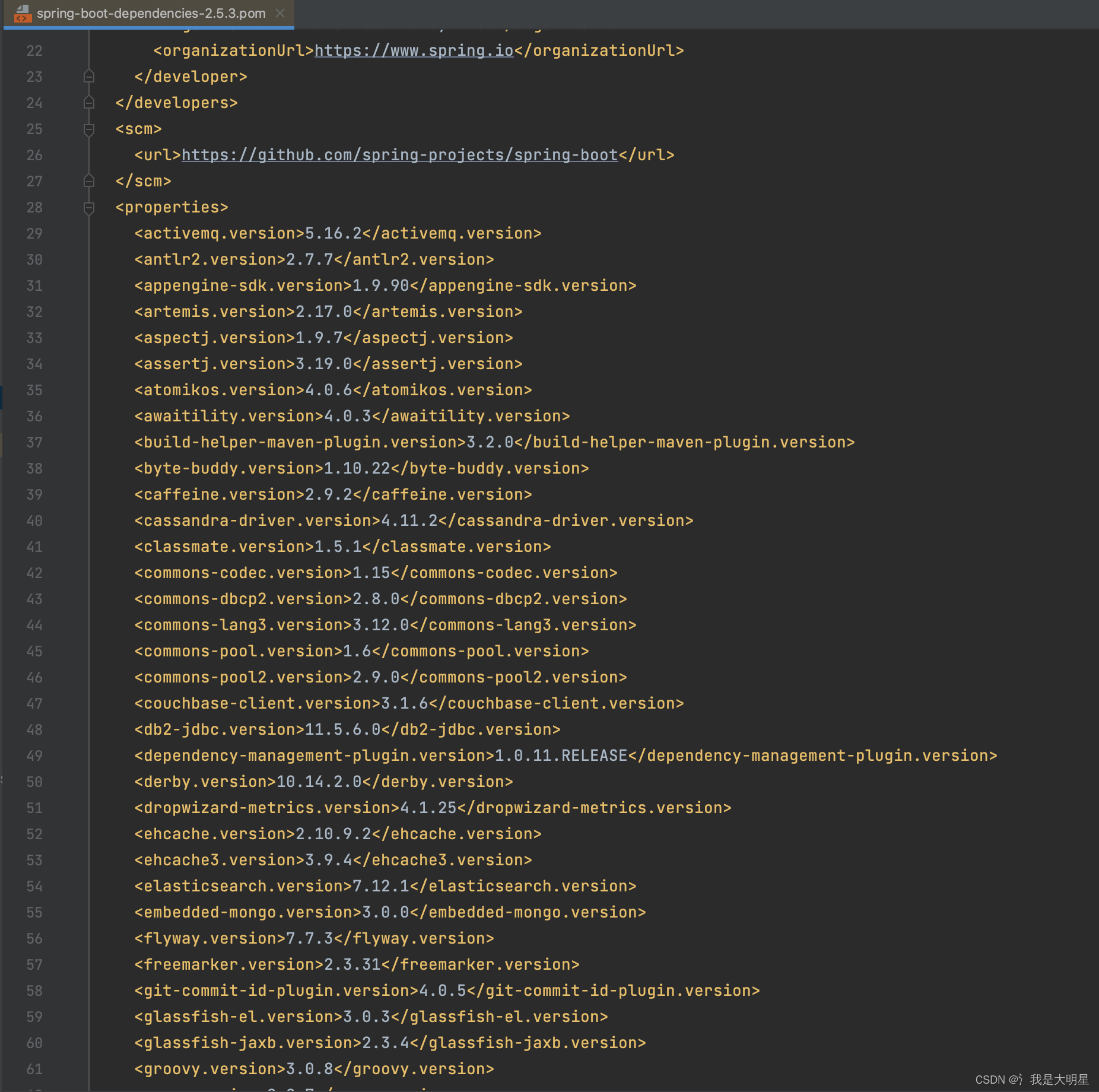Select the spring-boot-dependencies-2.5.3.pom tab
1099x1092 pixels.
148,13
